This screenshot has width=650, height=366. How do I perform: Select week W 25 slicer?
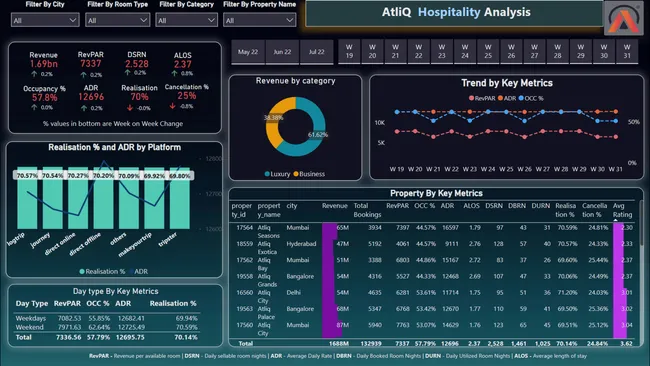click(488, 51)
